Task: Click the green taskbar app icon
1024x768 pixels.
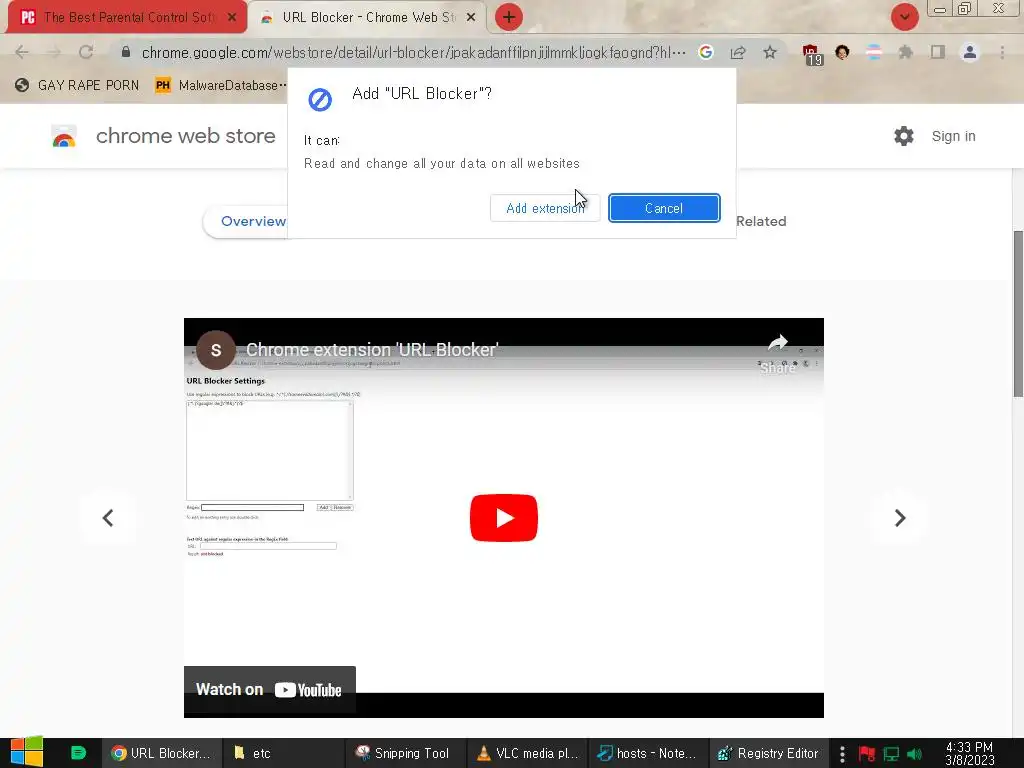Action: coord(78,753)
